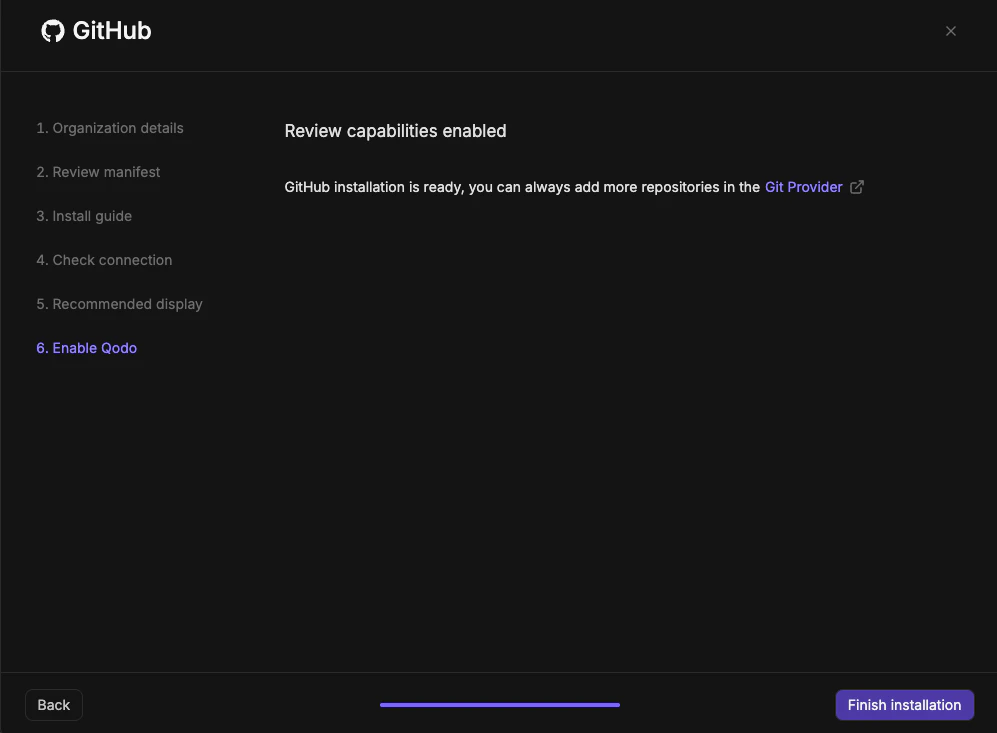Select step 2 Review manifest
The image size is (997, 733).
[x=98, y=172]
